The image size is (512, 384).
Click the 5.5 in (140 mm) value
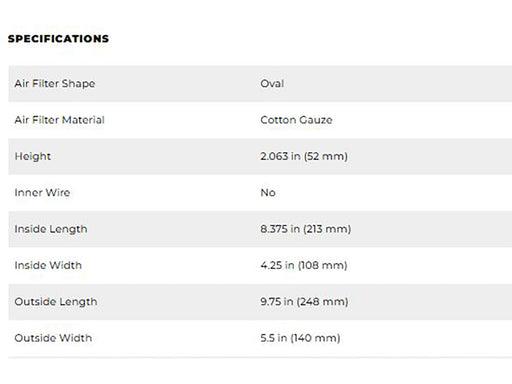point(300,338)
